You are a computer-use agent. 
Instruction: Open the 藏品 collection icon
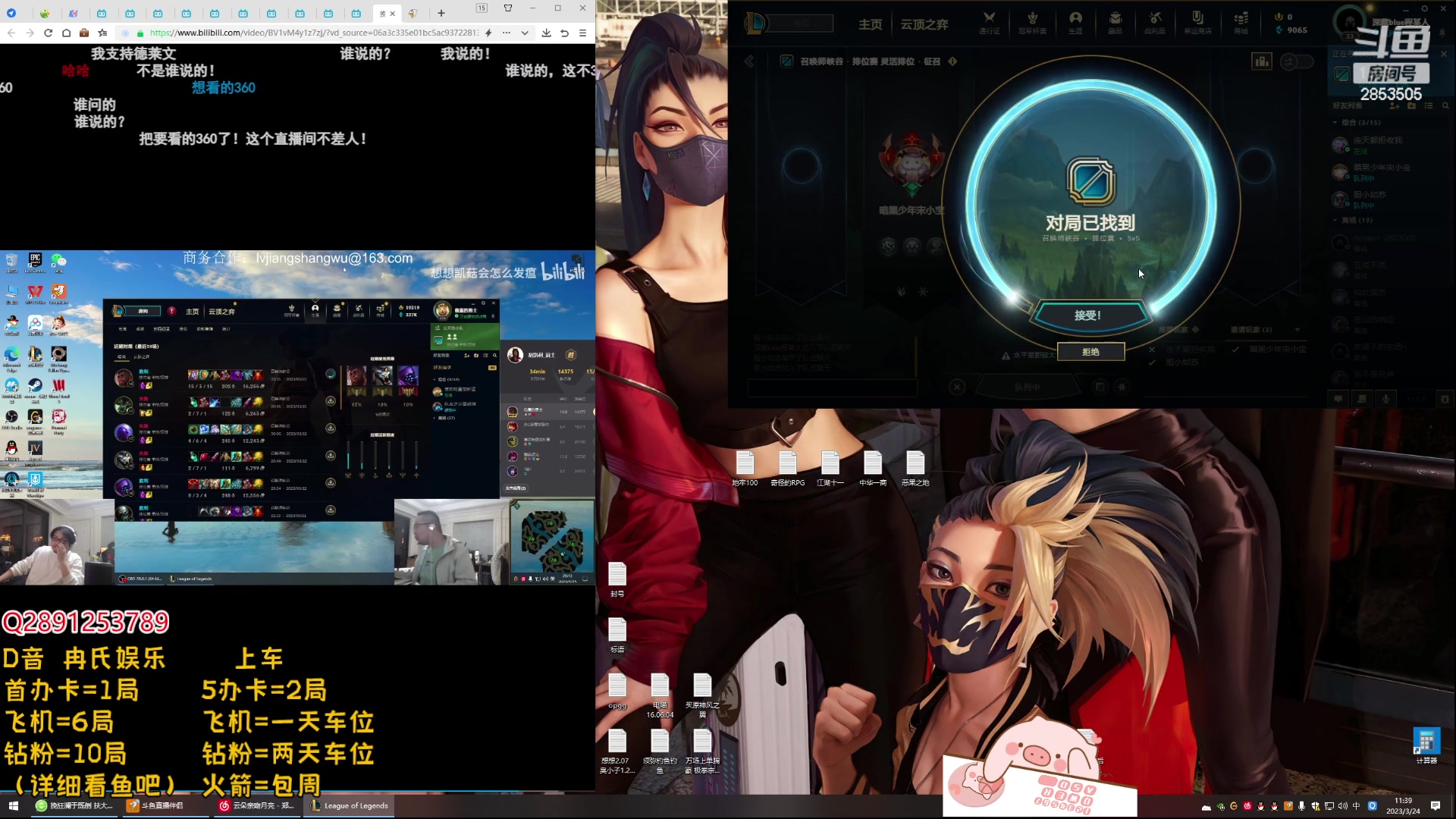click(1115, 23)
